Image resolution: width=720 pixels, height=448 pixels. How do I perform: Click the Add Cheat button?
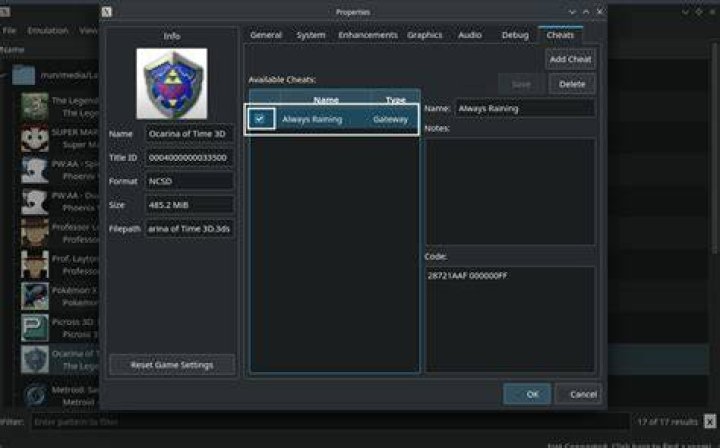(x=570, y=59)
